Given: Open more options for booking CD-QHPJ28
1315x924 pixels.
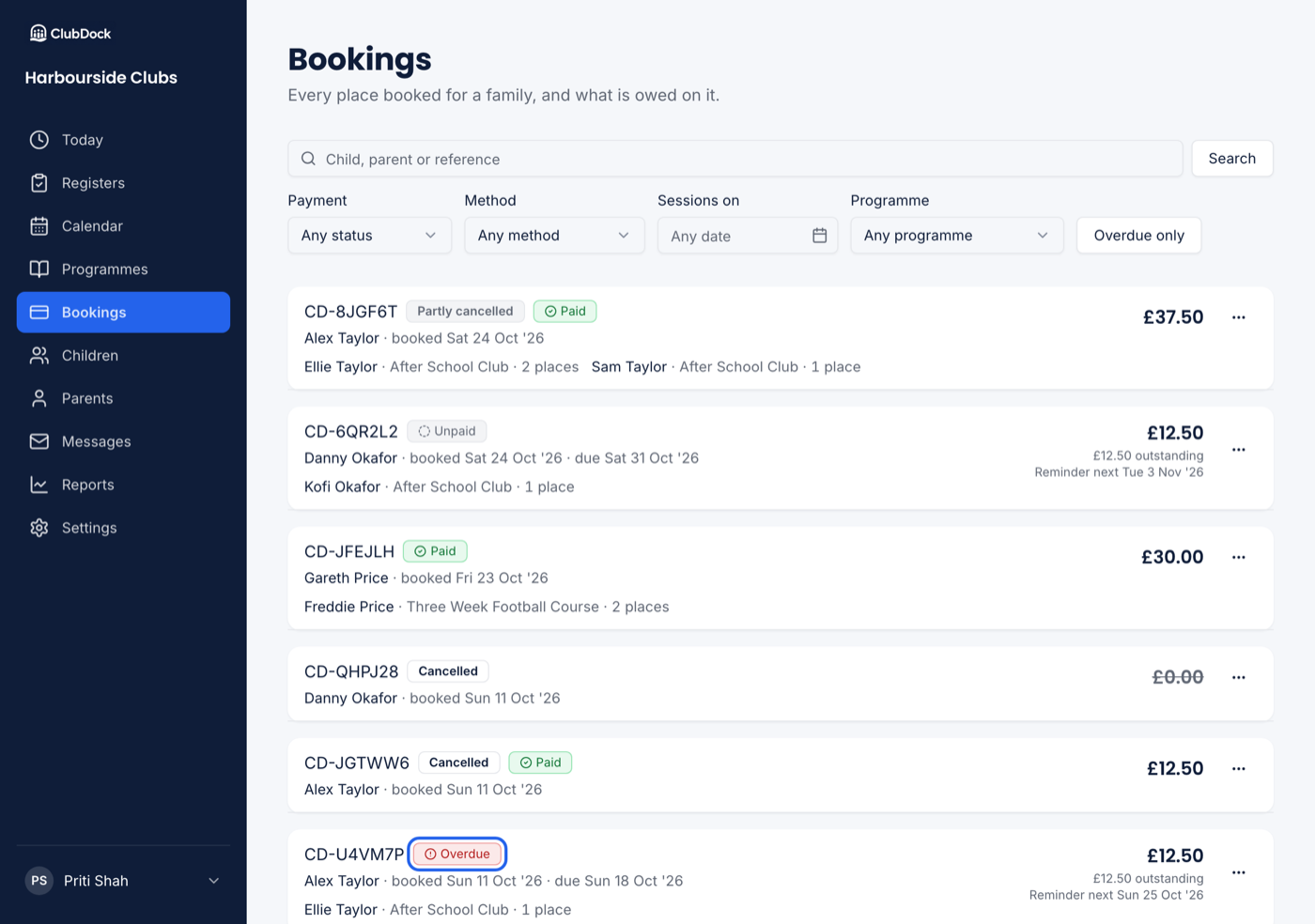Looking at the screenshot, I should coord(1239,677).
